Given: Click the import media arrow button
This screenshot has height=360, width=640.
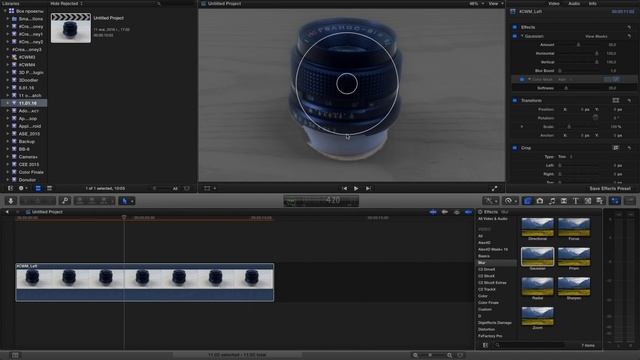Looking at the screenshot, I should click(x=11, y=201).
